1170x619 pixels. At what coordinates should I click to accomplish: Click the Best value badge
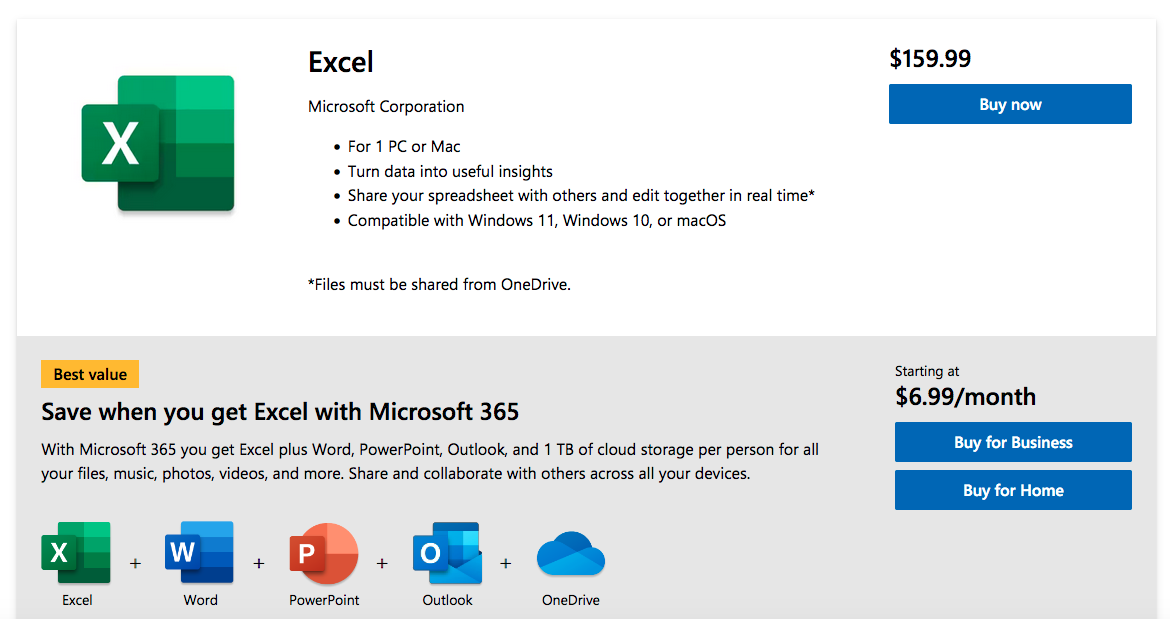pos(89,374)
